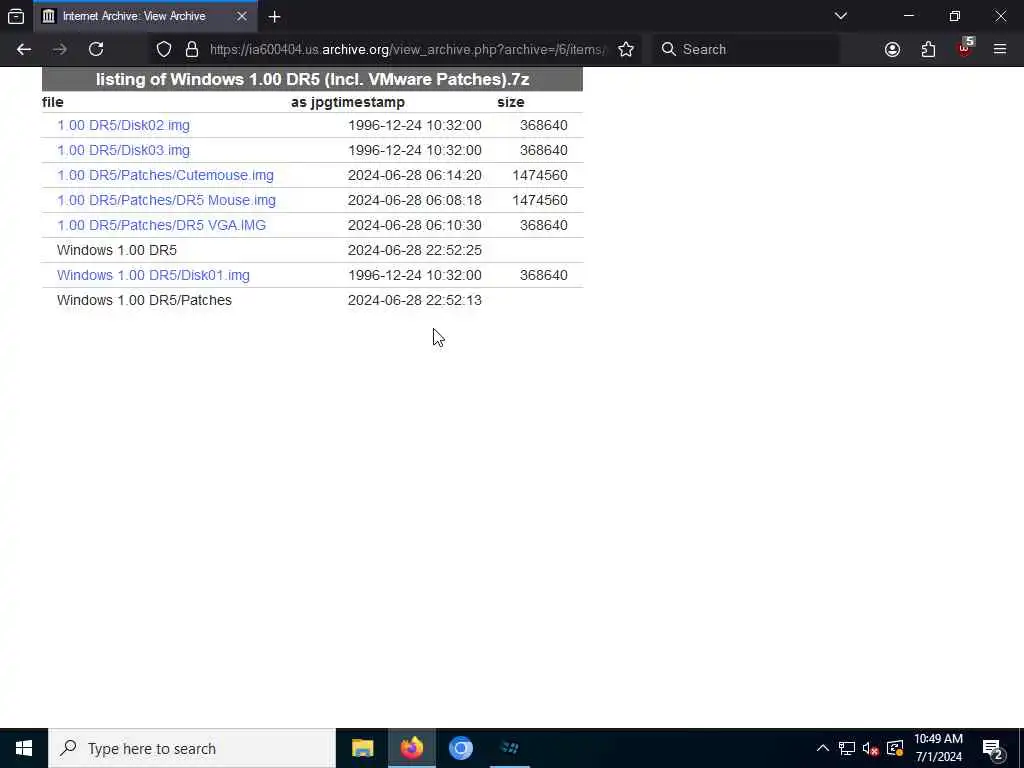Open the notification center with 2 alerts
This screenshot has width=1024, height=768.
tap(993, 748)
